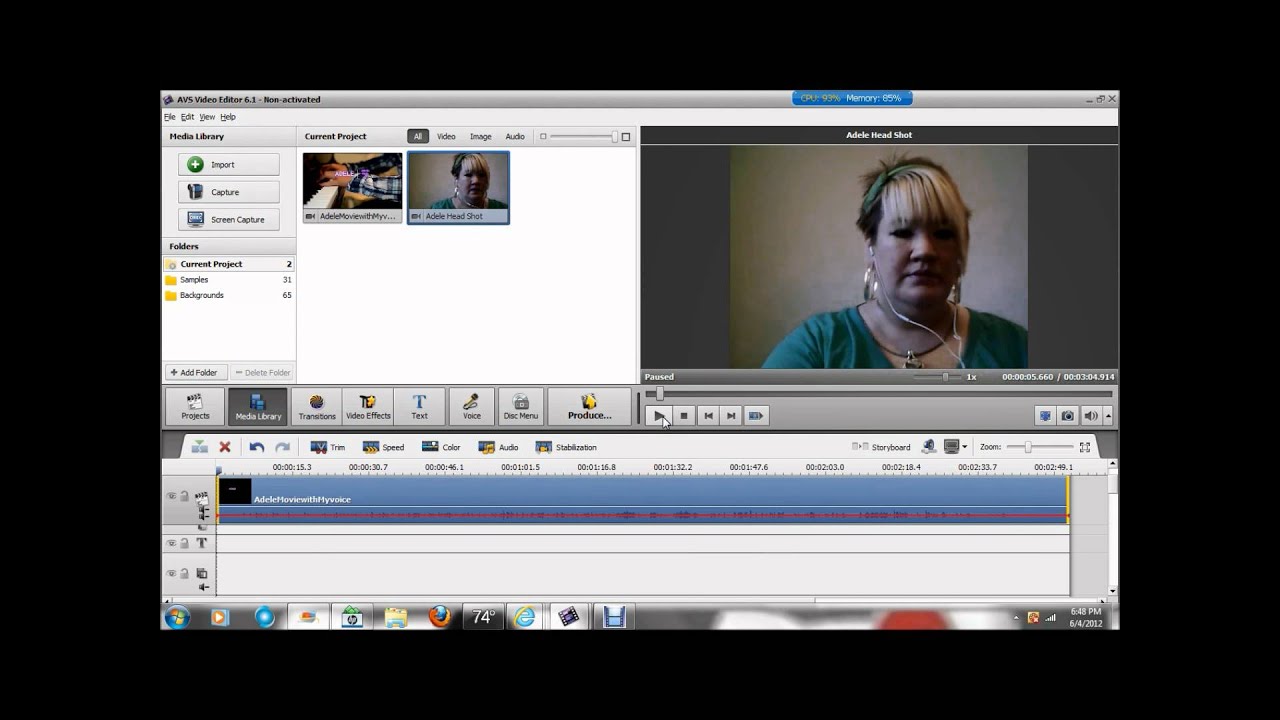
Task: Open the Transitions panel
Action: [x=317, y=406]
